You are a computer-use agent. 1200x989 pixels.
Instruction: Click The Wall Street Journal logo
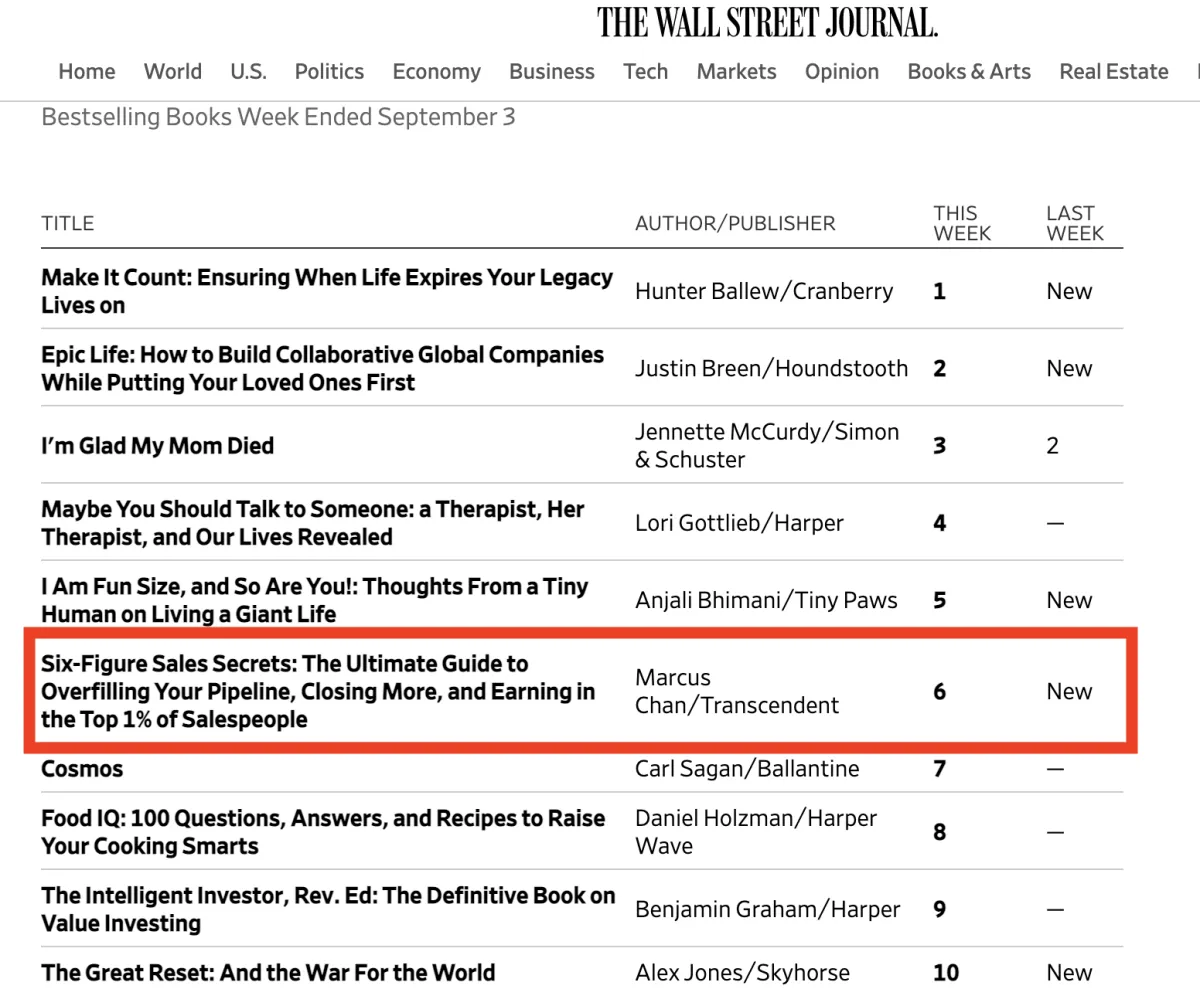768,22
